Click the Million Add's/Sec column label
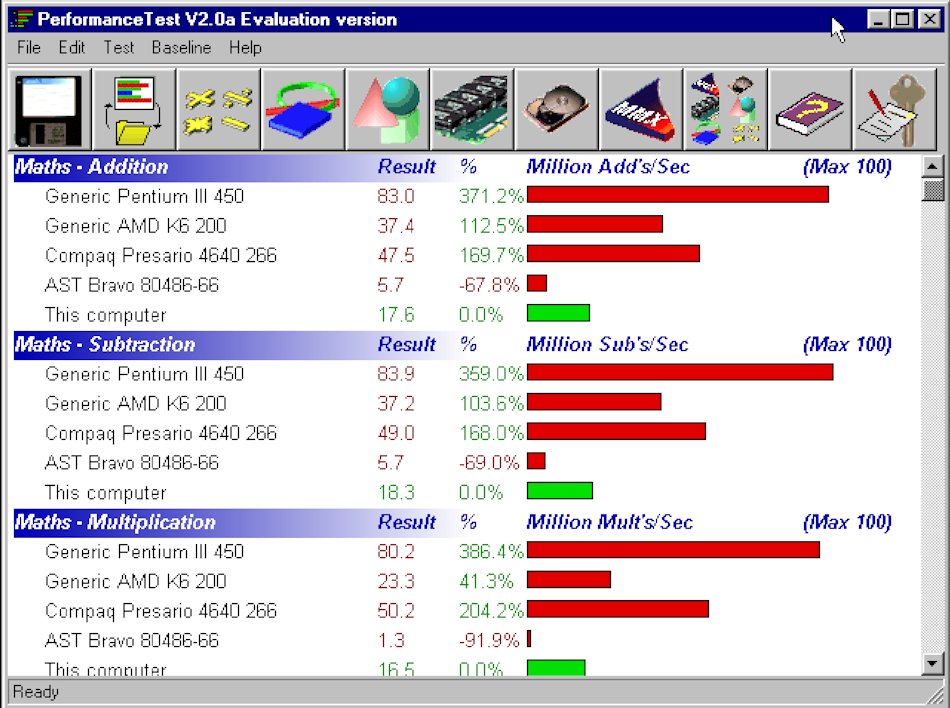This screenshot has width=950, height=708. 608,167
